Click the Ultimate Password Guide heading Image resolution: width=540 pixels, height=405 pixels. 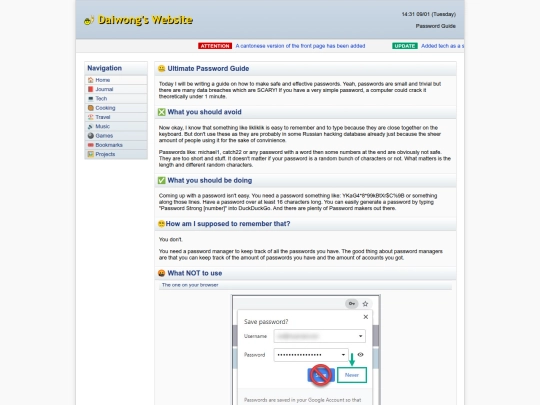click(208, 69)
